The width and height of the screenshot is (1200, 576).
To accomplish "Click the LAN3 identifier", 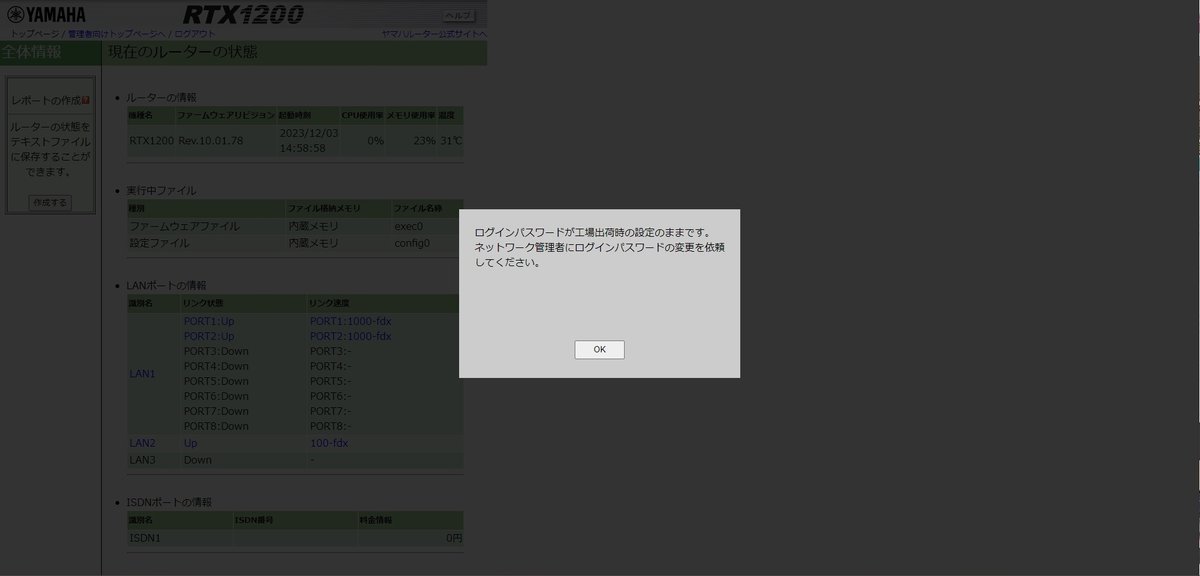I will (143, 460).
